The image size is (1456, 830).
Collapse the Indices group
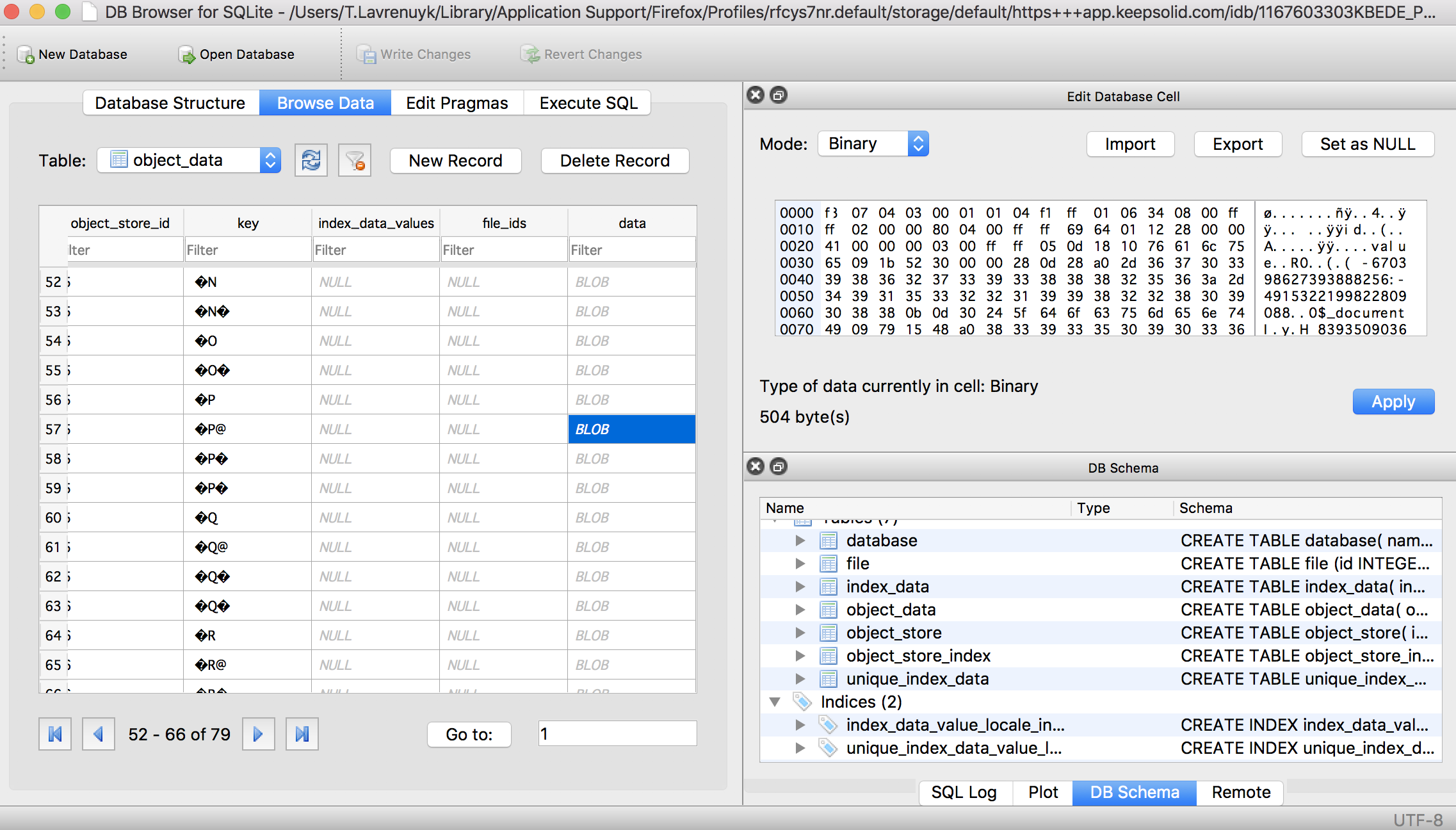tap(775, 702)
